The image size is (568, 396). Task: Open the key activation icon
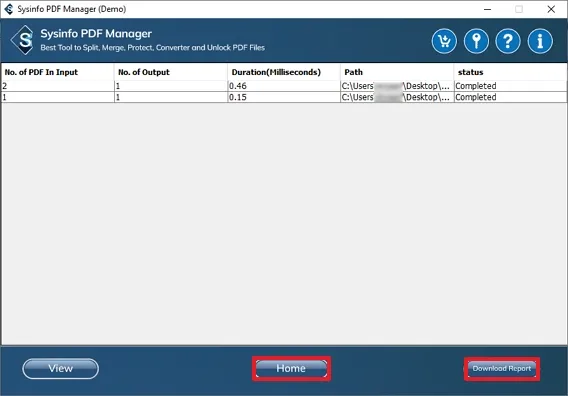(476, 41)
